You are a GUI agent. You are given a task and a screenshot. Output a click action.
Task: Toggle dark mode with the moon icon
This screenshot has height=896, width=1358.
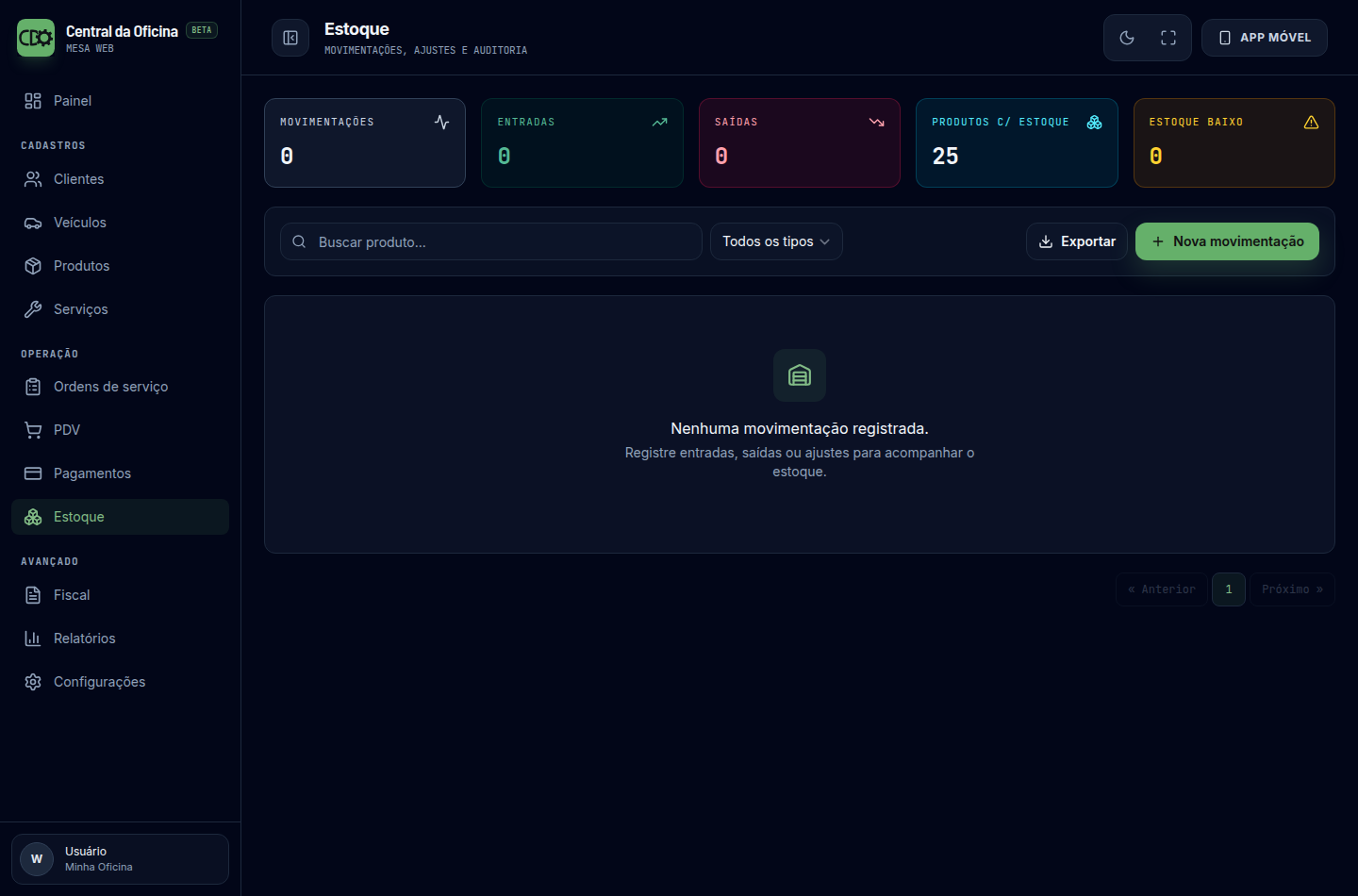1127,38
